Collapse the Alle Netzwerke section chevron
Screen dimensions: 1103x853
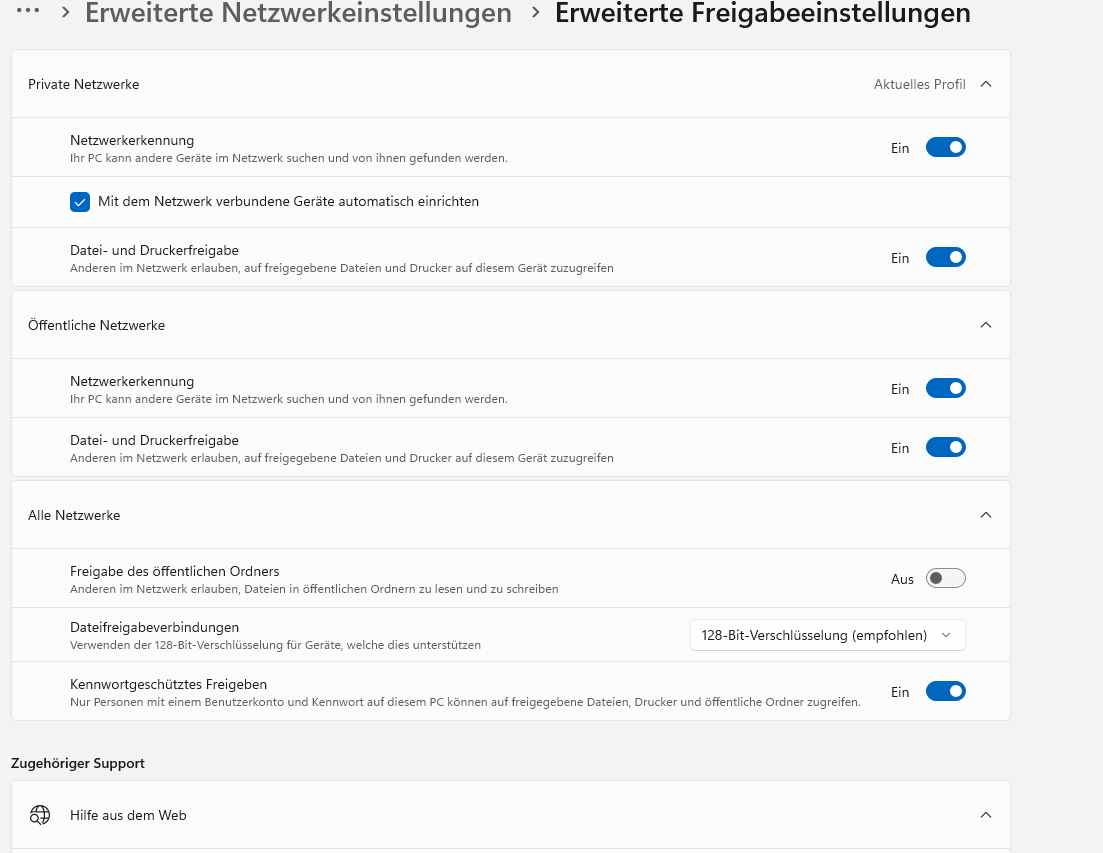(x=986, y=515)
